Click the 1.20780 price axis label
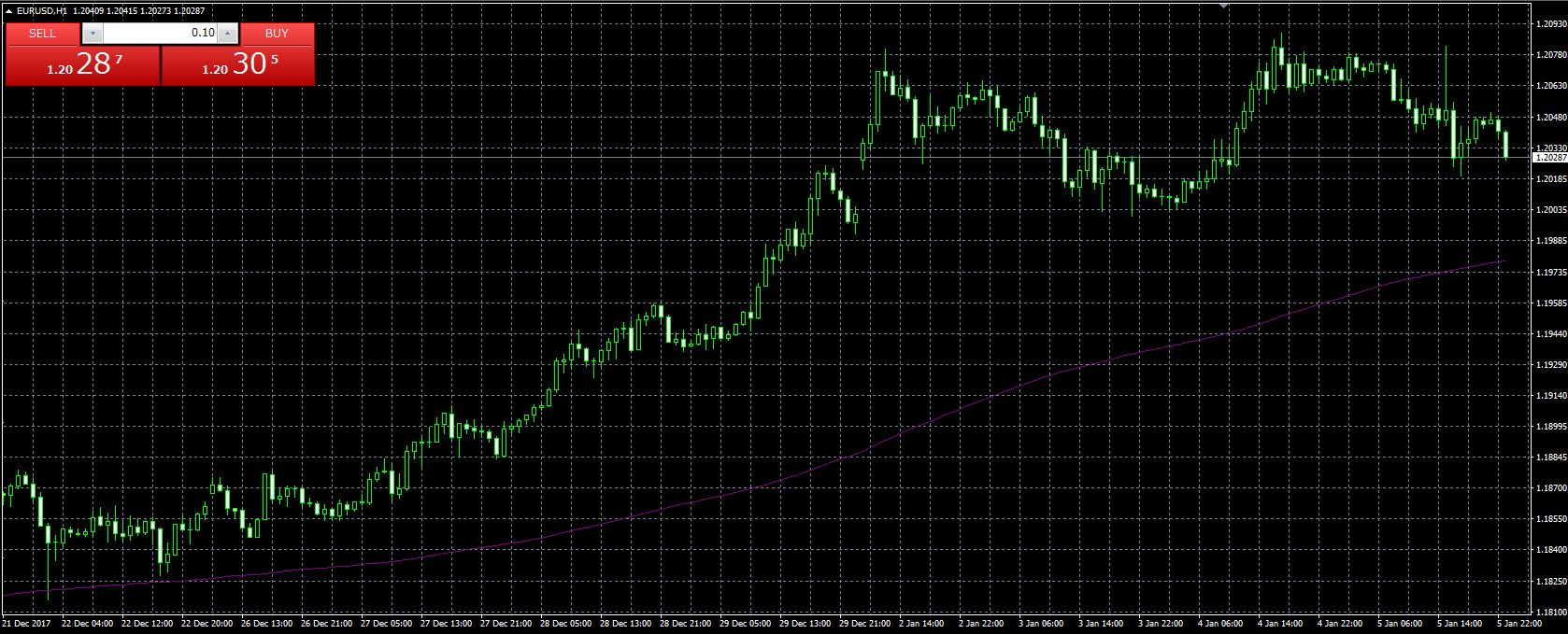The image size is (1568, 634). point(1551,55)
